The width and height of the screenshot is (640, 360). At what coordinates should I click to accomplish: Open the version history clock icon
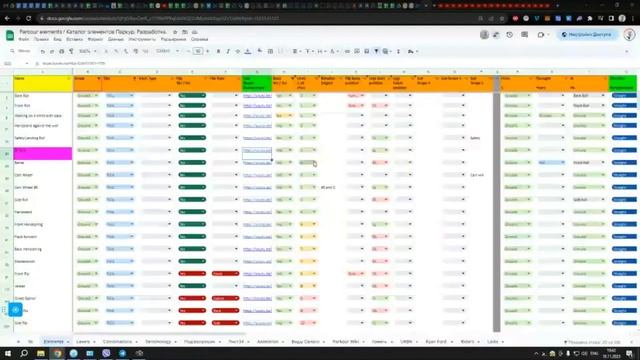509,35
